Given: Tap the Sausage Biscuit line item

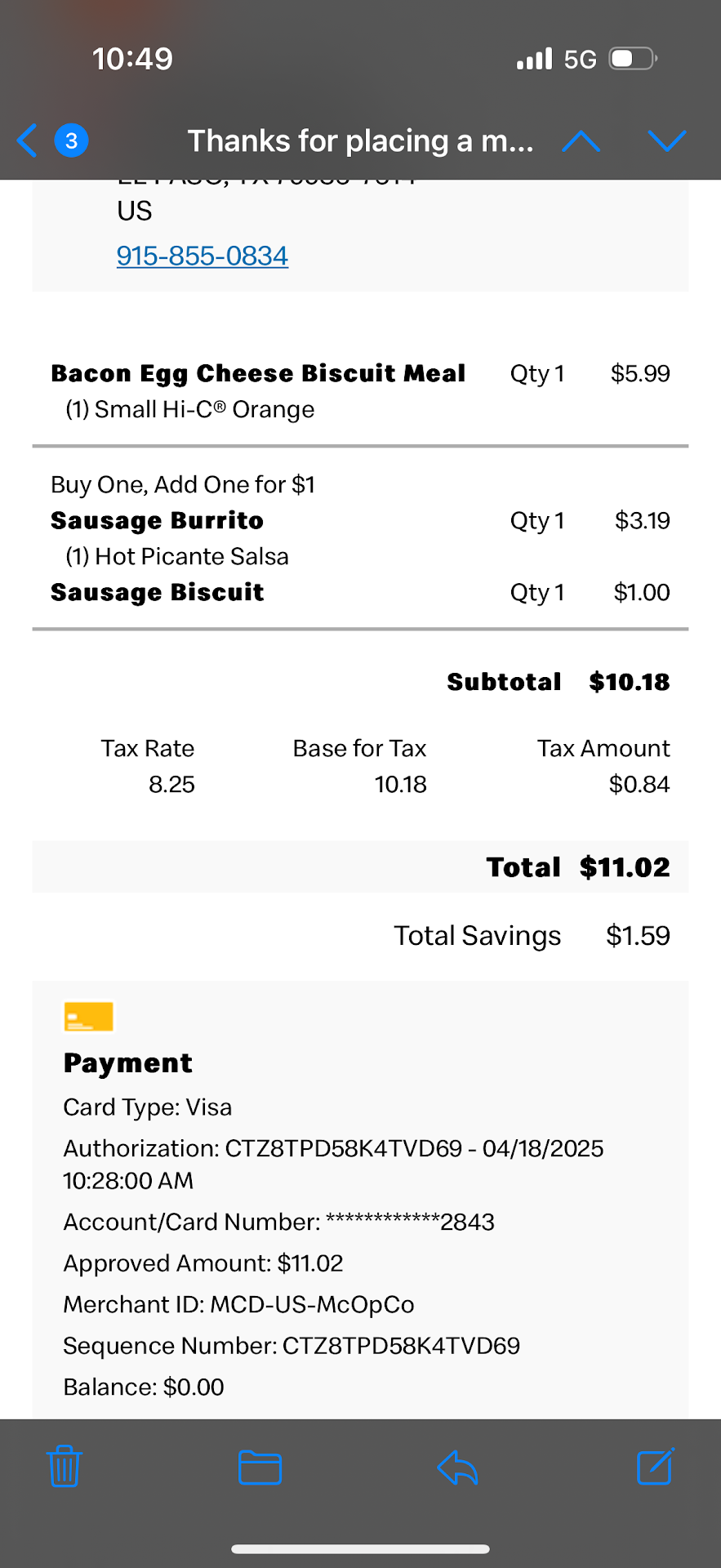Looking at the screenshot, I should [157, 592].
